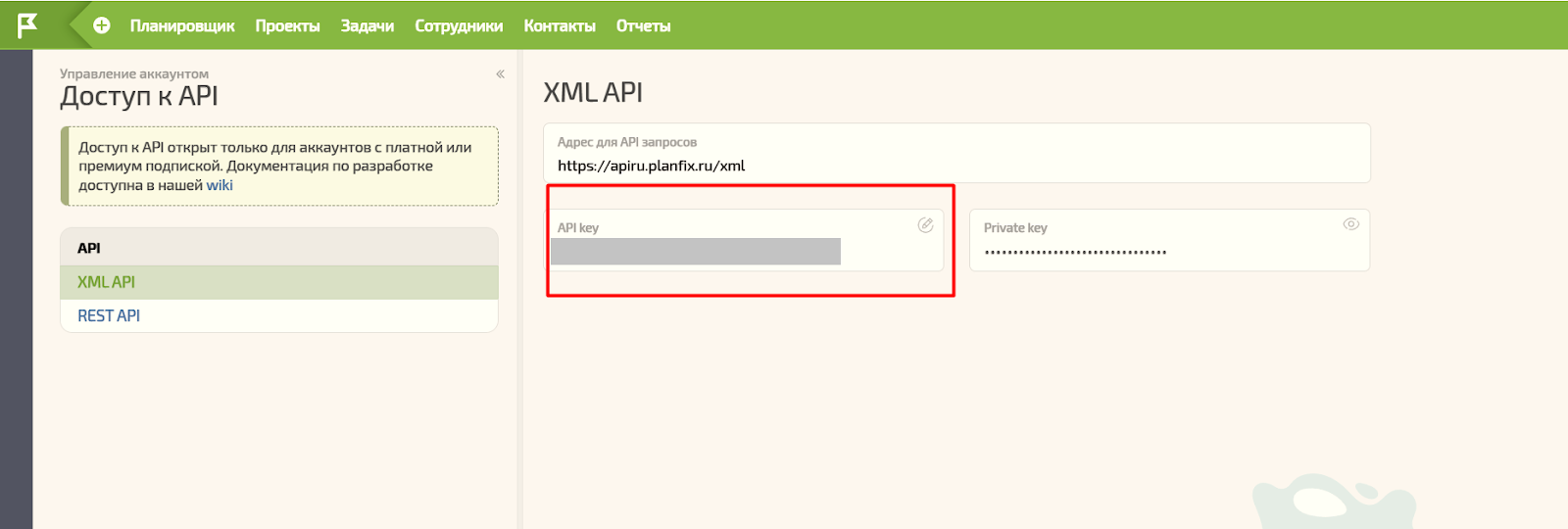Collapse the left panel with double chevron

pos(500,73)
